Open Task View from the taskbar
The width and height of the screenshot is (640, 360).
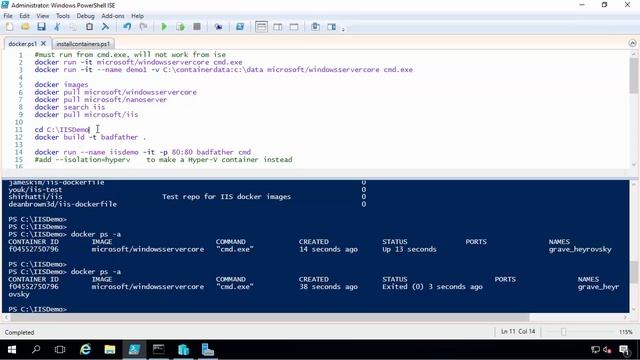[60, 350]
